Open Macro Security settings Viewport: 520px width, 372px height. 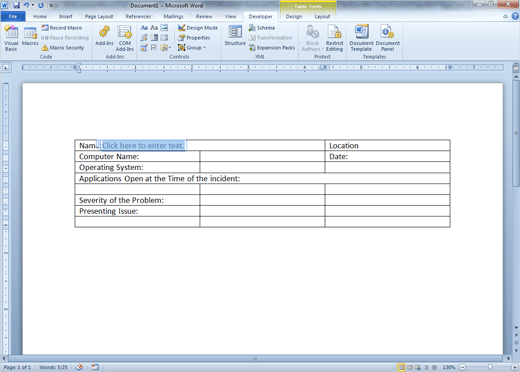point(63,48)
